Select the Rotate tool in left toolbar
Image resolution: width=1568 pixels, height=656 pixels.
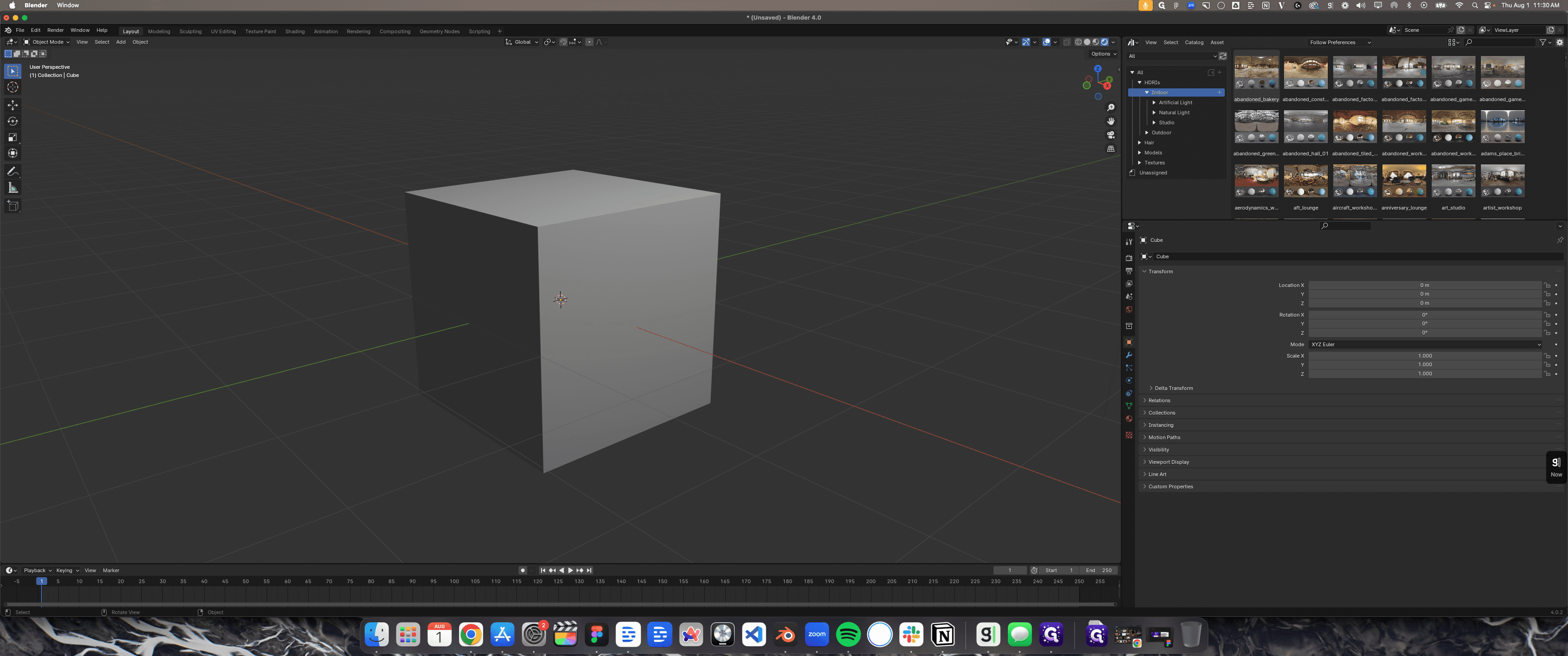click(12, 121)
